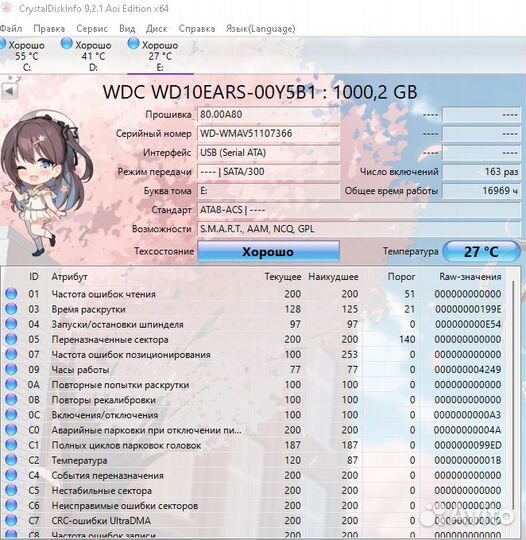Click the Наихудшее column header

[333, 277]
